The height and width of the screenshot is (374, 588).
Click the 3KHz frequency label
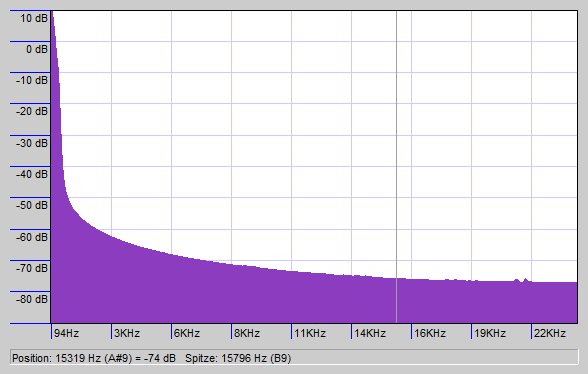127,333
